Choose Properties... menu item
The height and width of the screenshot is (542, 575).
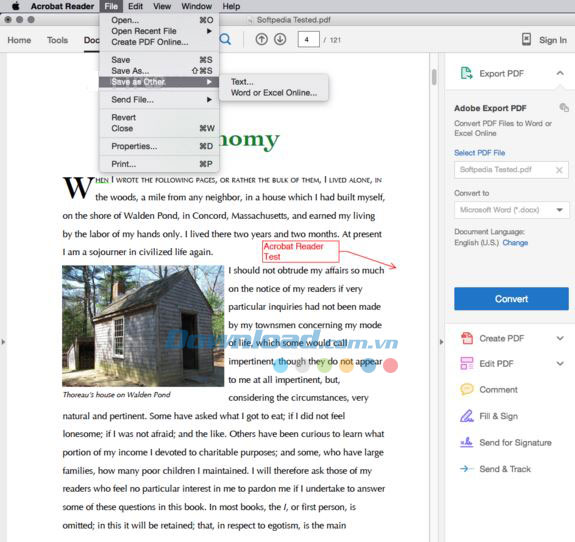pos(159,146)
